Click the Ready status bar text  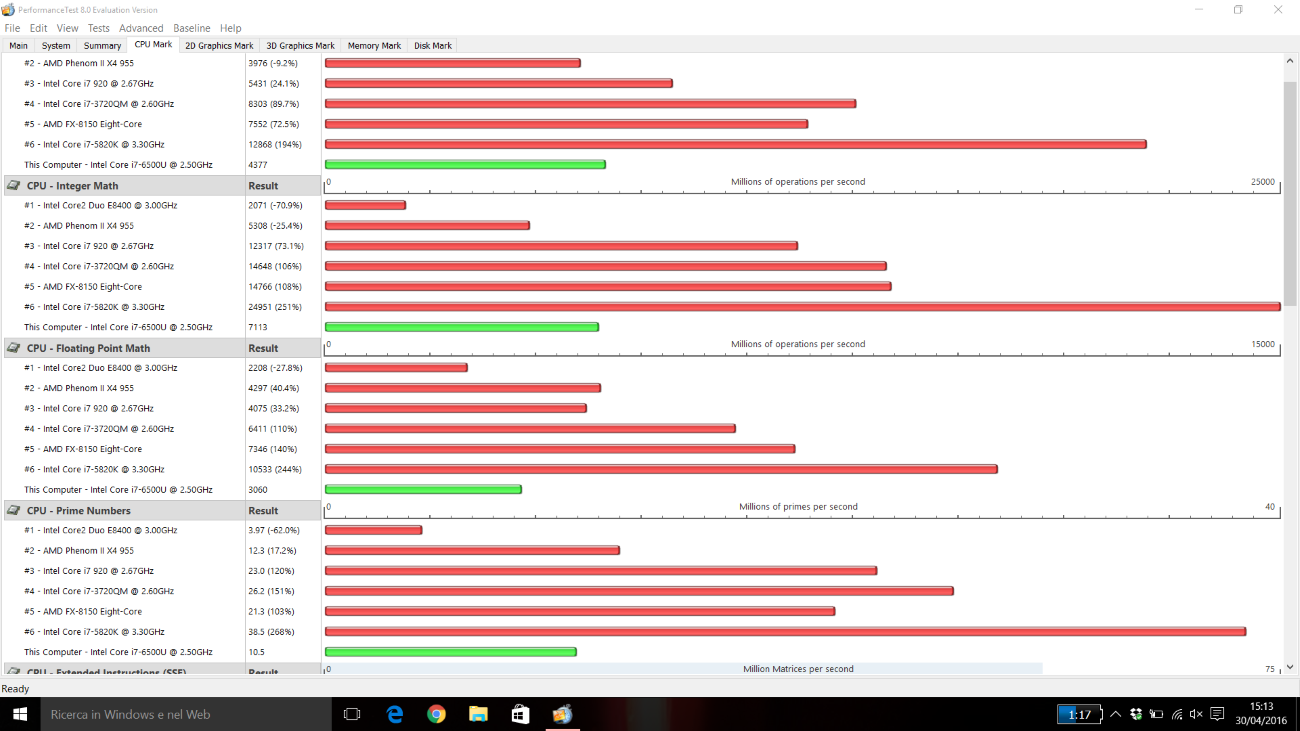[x=15, y=689]
